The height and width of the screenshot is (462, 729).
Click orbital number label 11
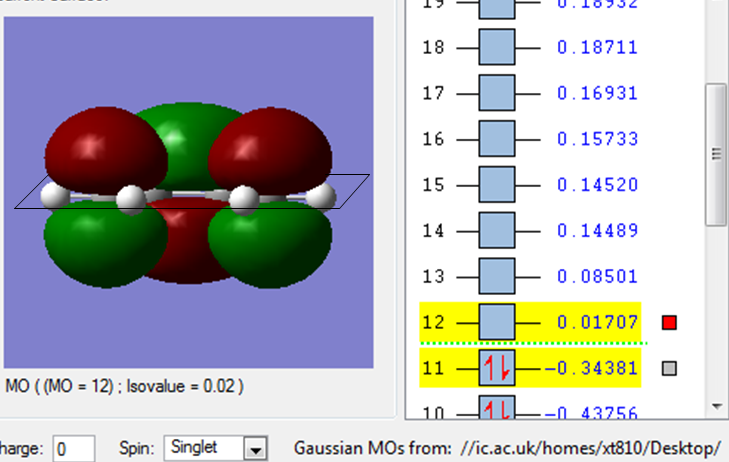click(x=433, y=368)
